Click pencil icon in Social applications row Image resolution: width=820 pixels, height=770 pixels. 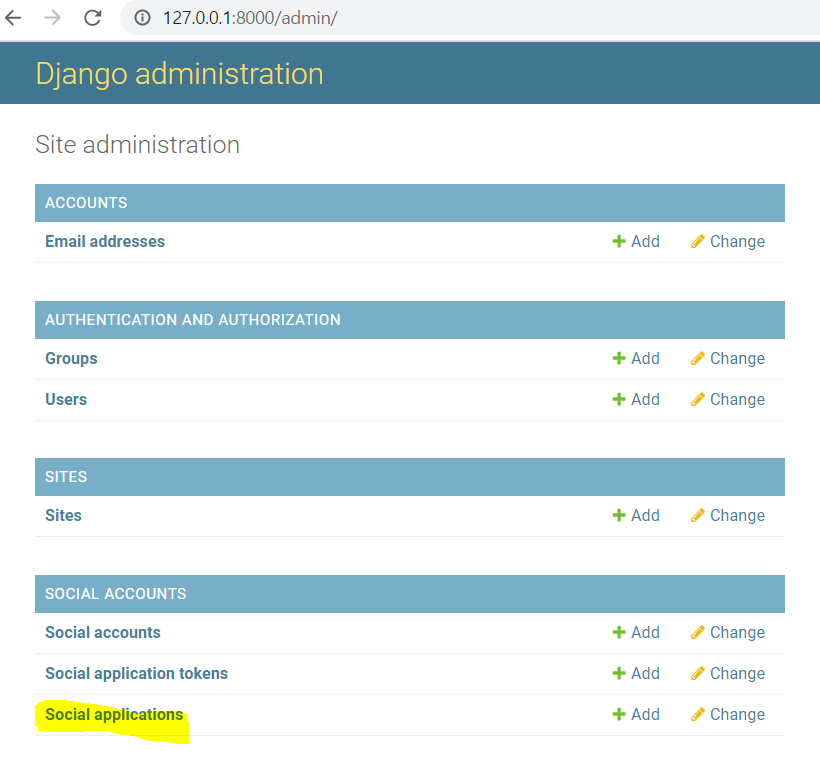pyautogui.click(x=698, y=714)
